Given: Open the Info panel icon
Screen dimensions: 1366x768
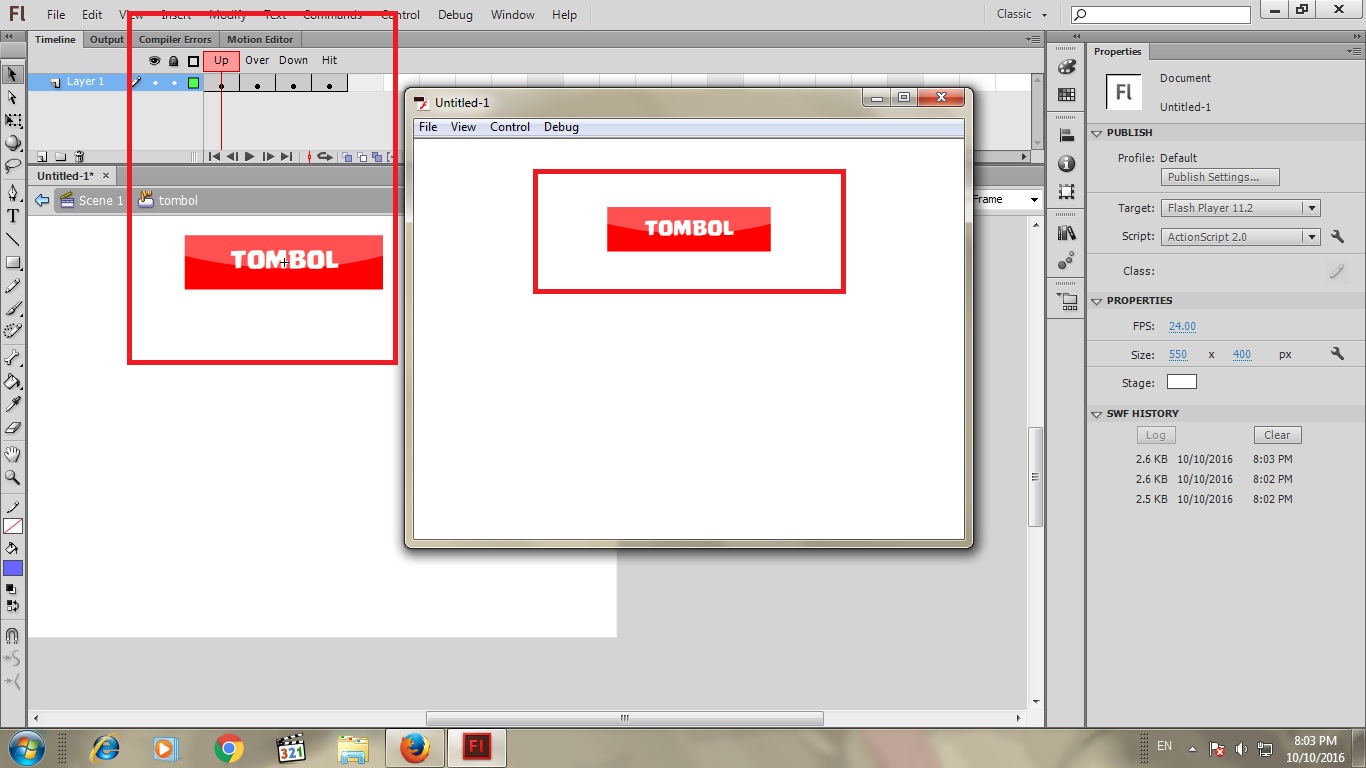Looking at the screenshot, I should click(x=1067, y=164).
